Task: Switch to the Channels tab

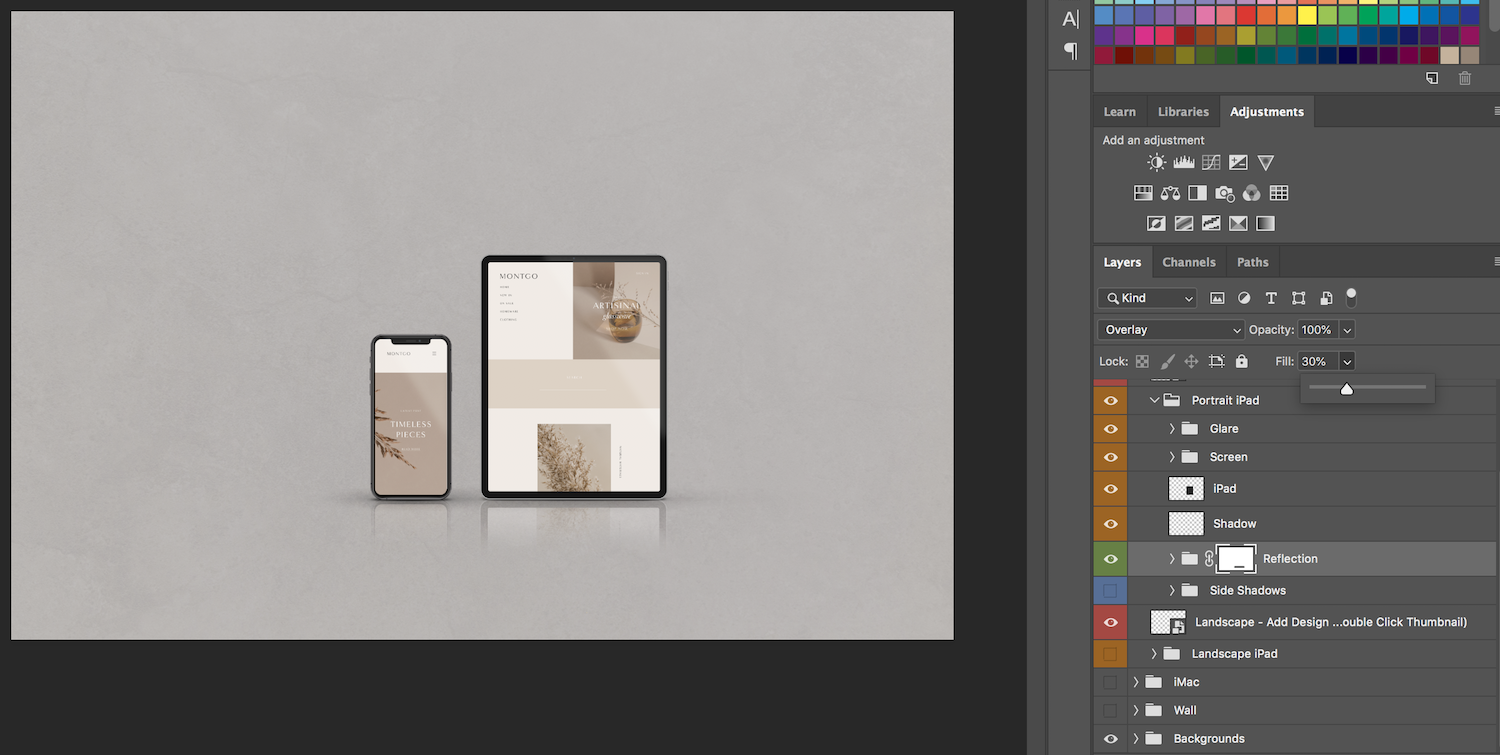Action: coord(1188,262)
